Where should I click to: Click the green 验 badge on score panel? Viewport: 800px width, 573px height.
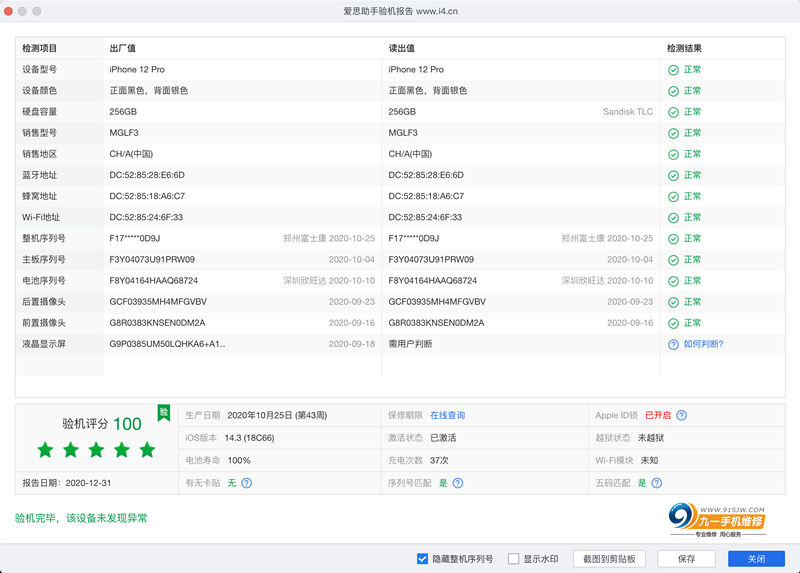click(163, 413)
